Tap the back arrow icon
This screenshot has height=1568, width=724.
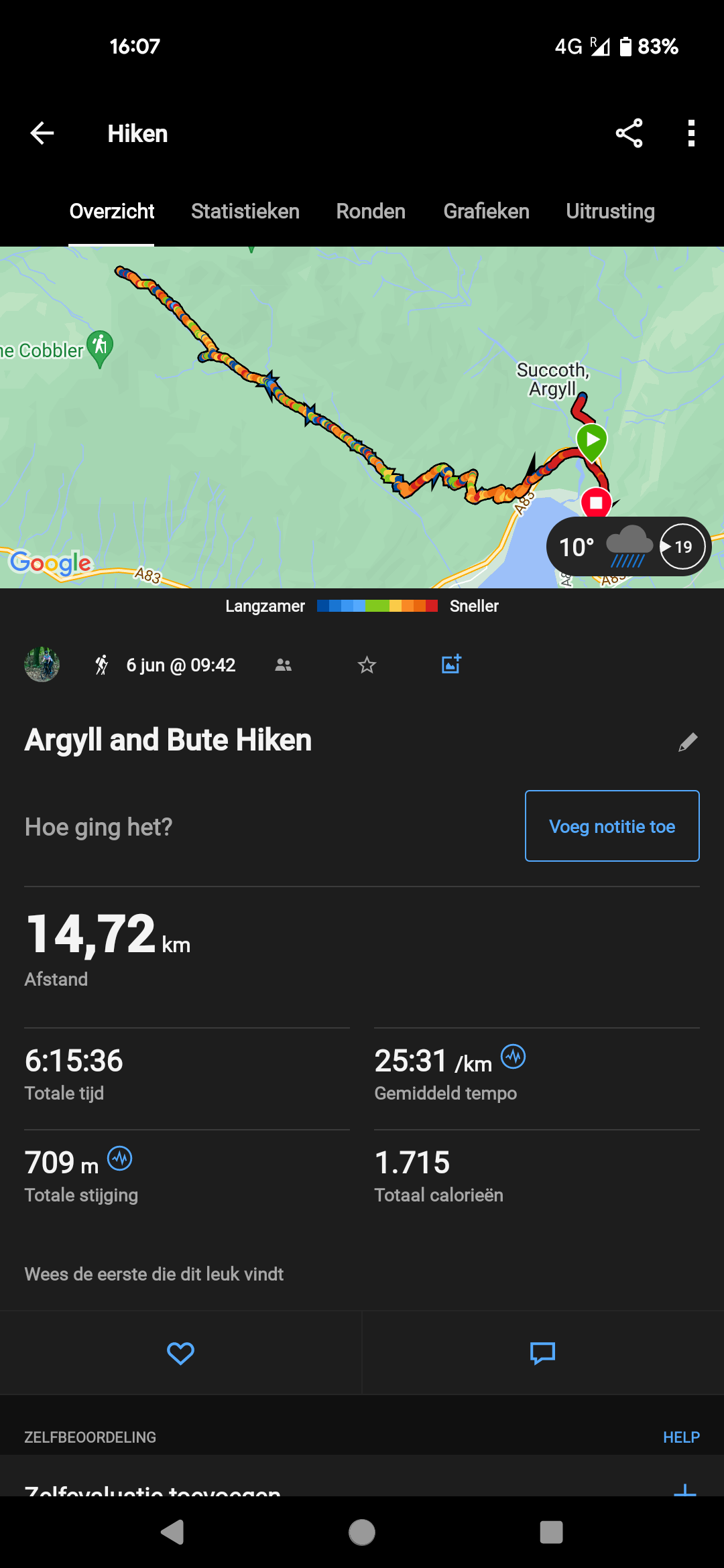(x=42, y=133)
